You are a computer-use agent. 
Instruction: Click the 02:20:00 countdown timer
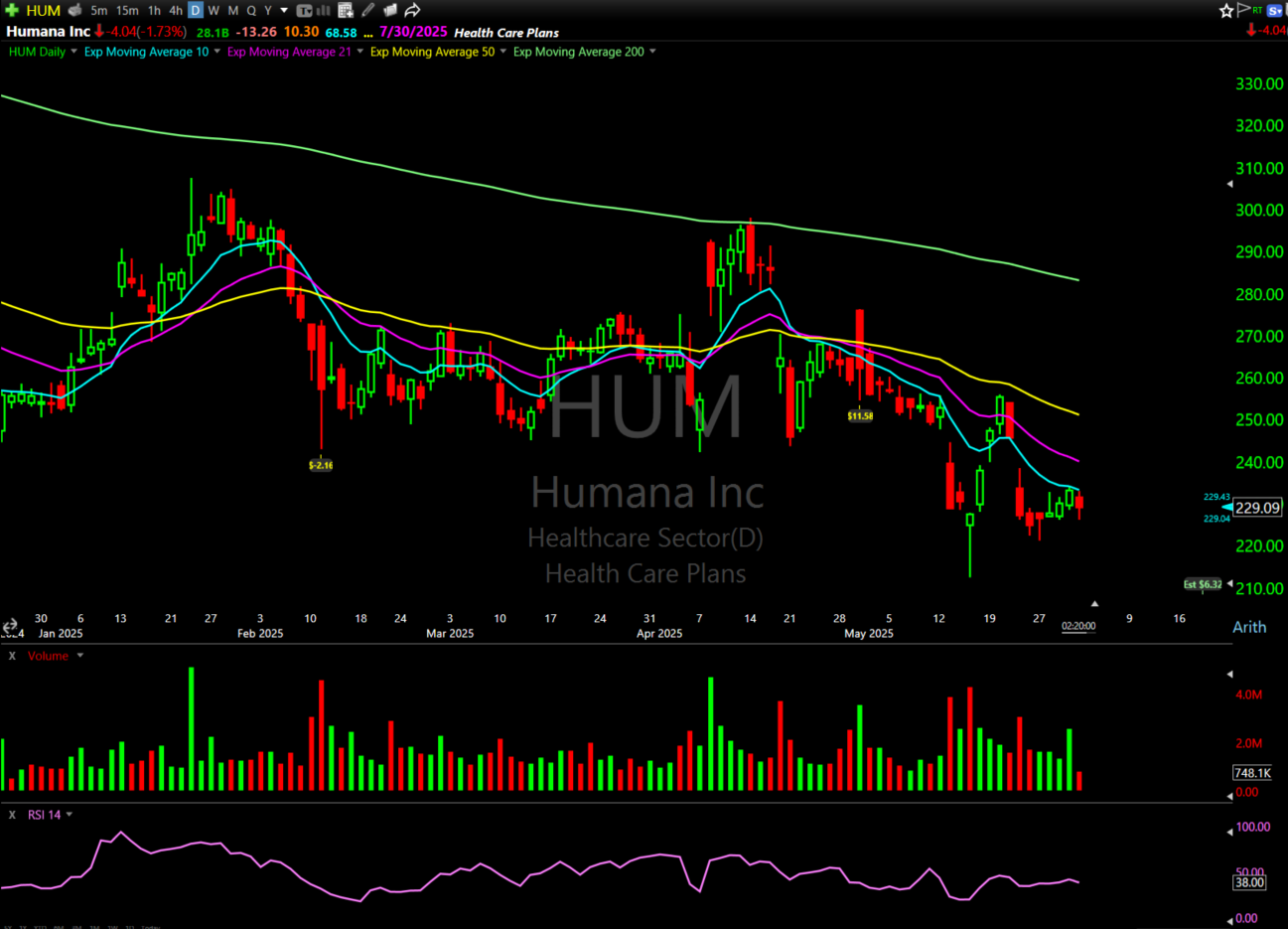click(1078, 626)
